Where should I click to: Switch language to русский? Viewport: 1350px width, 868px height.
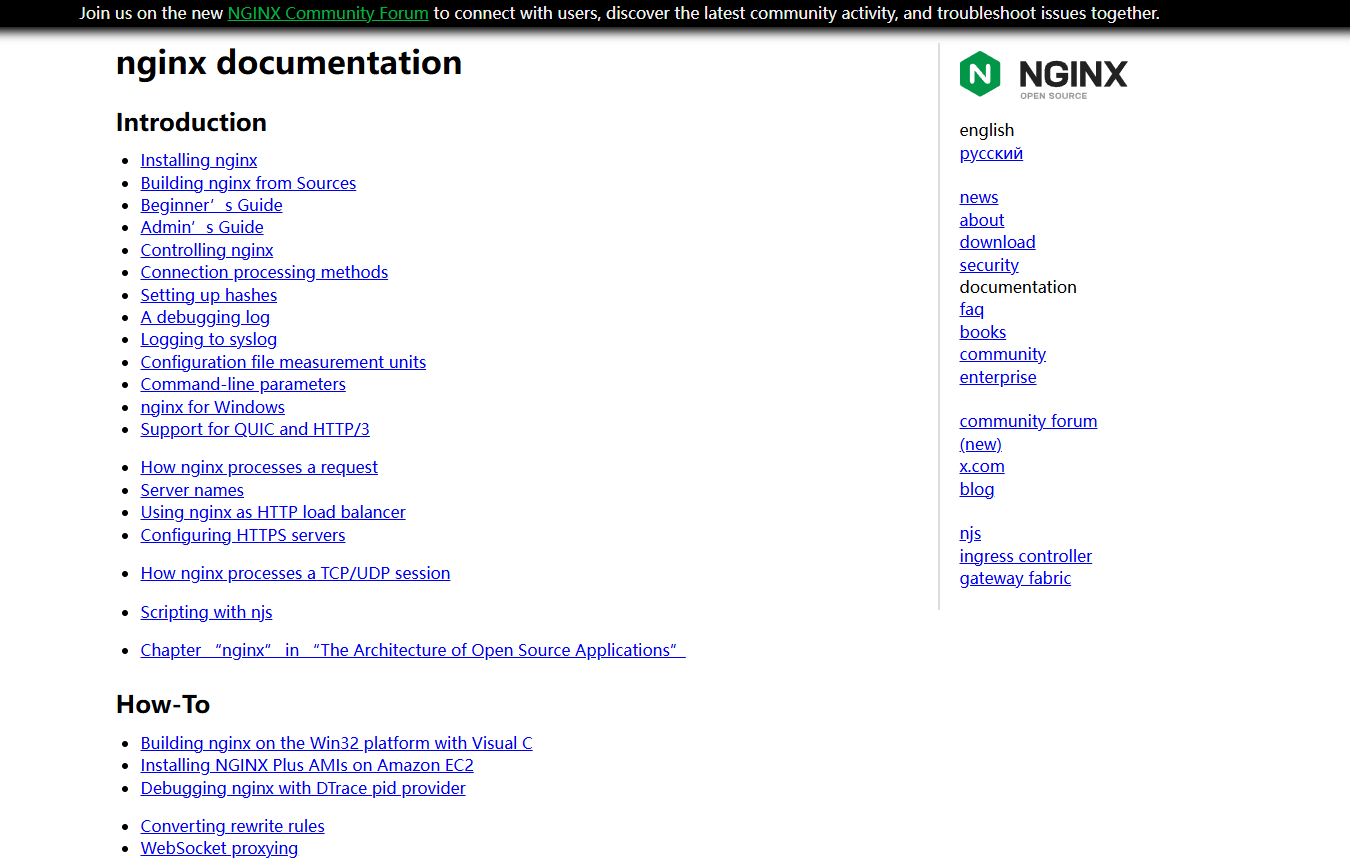point(991,153)
